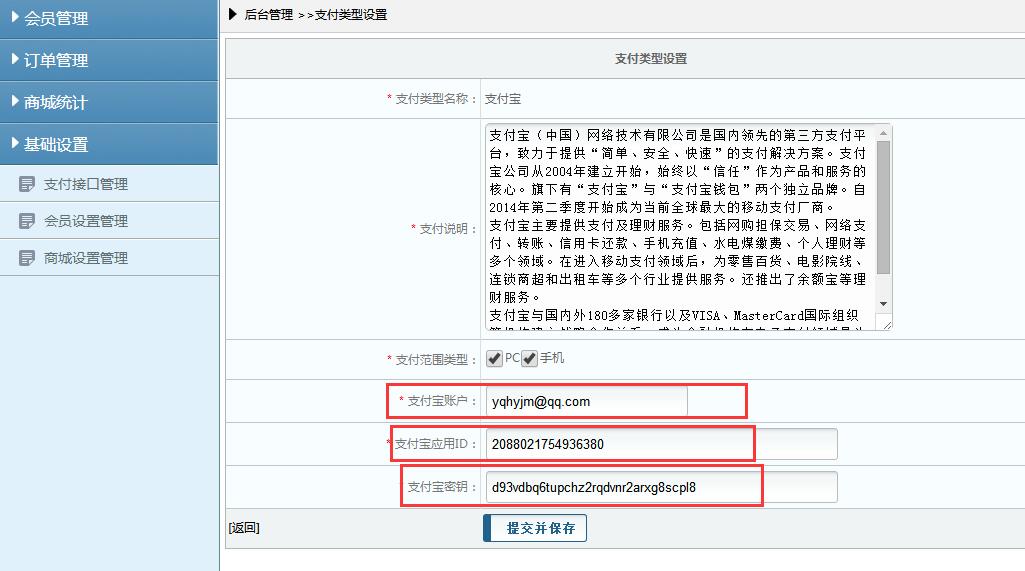This screenshot has width=1025, height=571.
Task: Toggle the 手机 payment range checkbox
Action: click(529, 358)
